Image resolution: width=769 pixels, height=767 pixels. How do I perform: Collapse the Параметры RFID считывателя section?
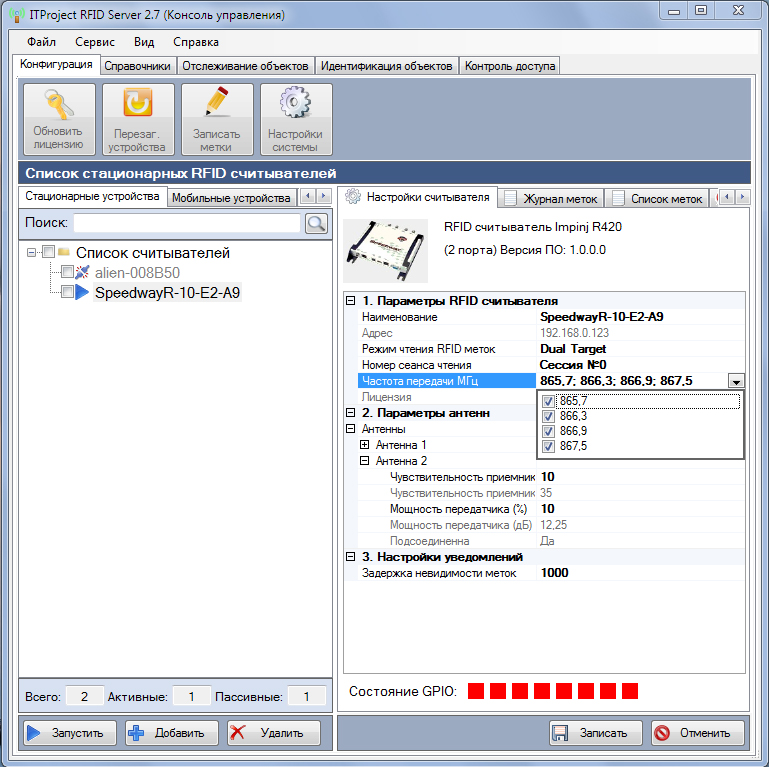(350, 301)
